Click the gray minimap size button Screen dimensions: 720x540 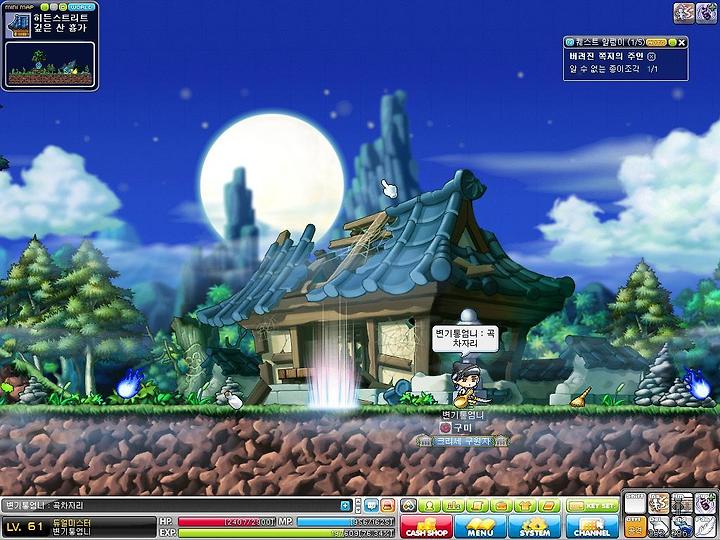(54, 7)
